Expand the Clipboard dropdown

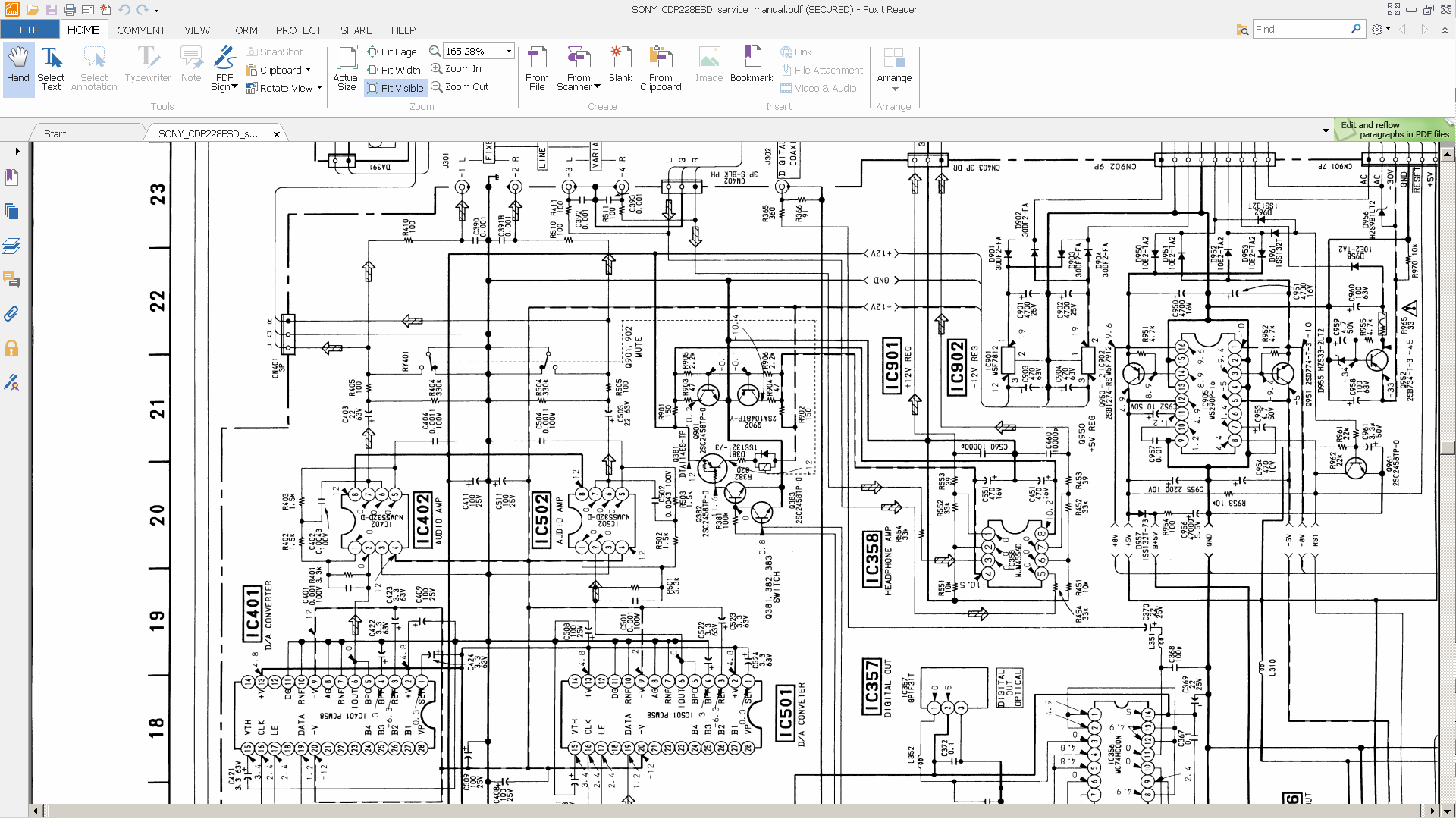[x=308, y=70]
